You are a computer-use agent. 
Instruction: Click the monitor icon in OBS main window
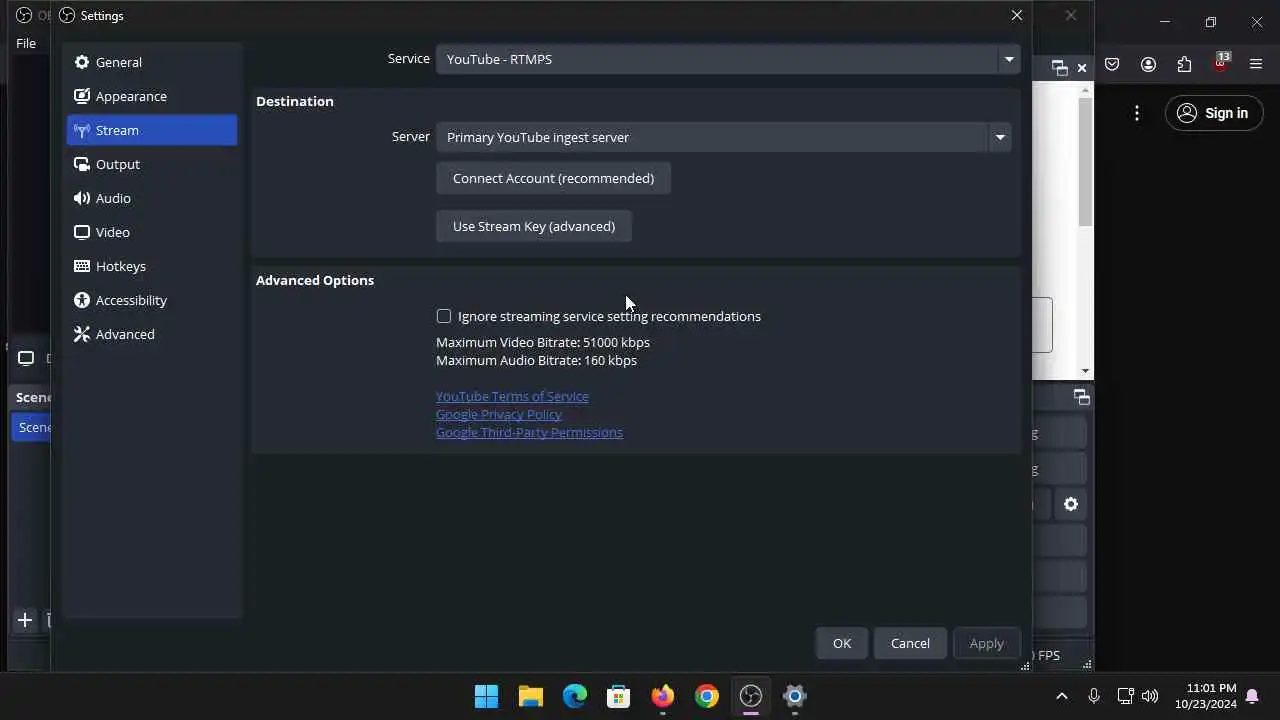pos(26,358)
